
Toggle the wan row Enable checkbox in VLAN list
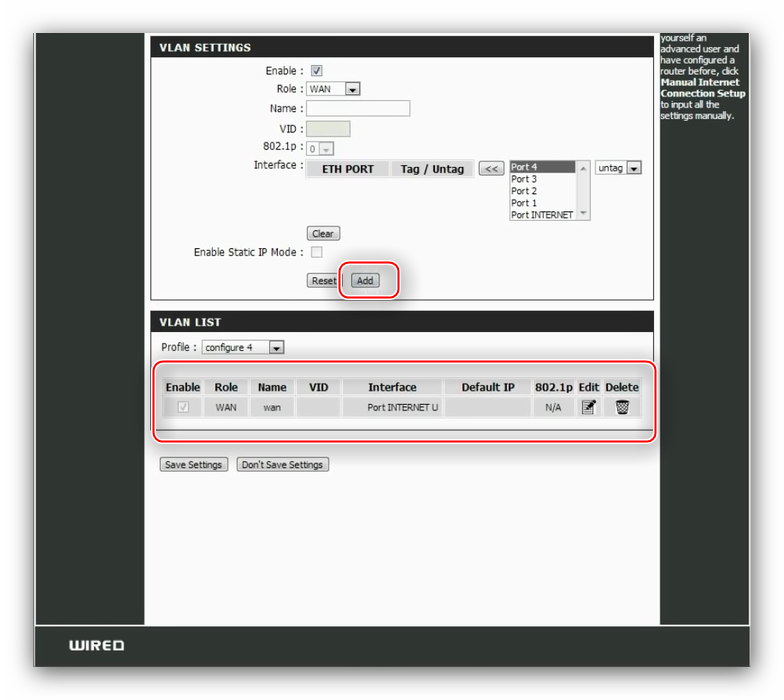183,407
